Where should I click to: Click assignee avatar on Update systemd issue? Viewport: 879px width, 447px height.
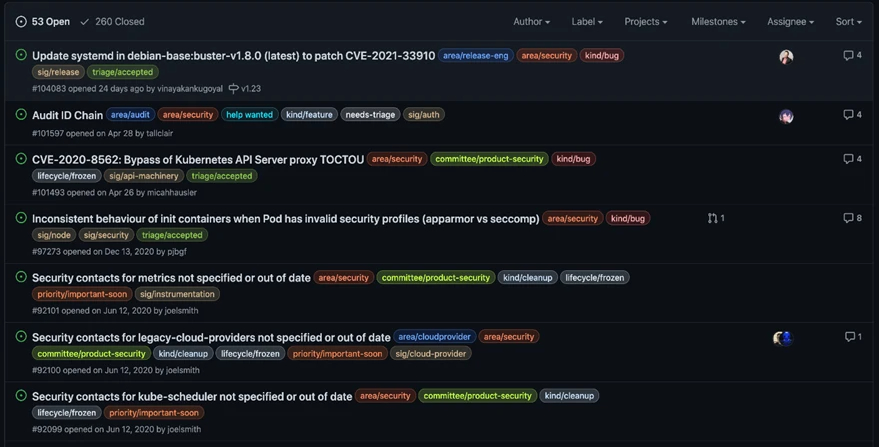786,57
